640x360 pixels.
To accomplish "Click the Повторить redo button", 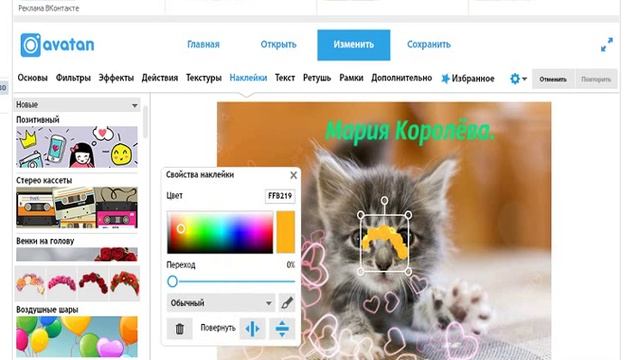I will coord(596,79).
